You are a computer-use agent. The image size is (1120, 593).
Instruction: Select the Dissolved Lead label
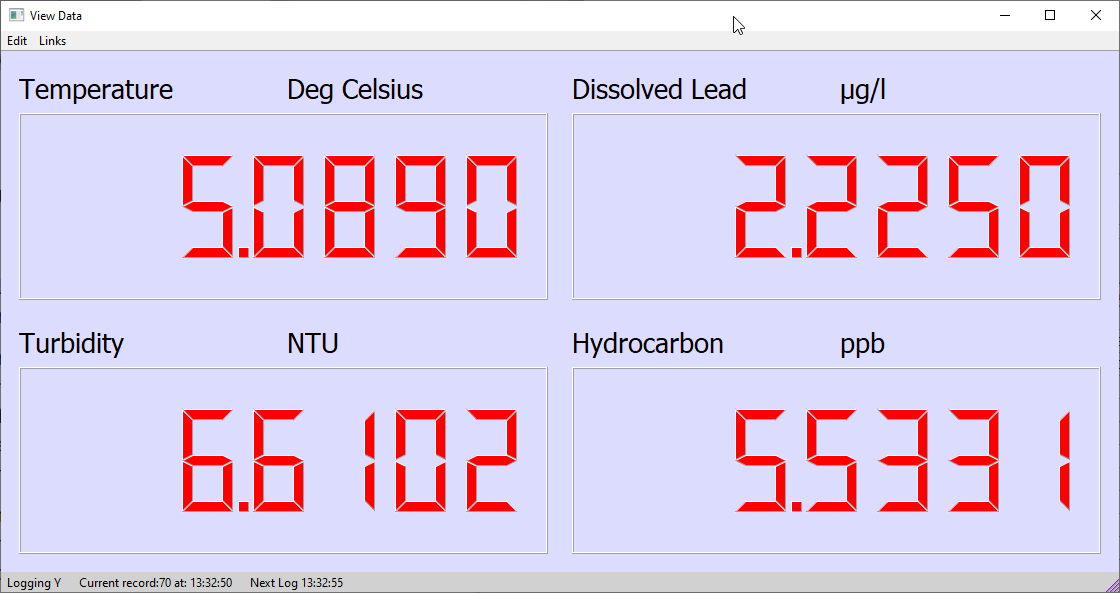tap(659, 90)
